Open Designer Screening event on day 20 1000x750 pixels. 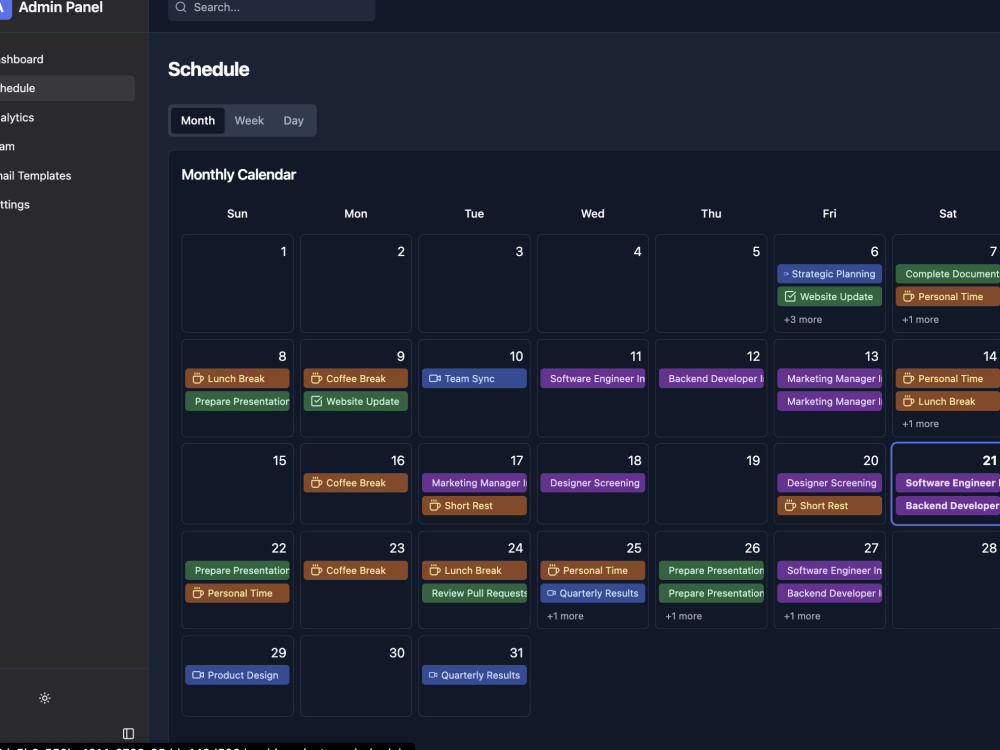click(829, 483)
